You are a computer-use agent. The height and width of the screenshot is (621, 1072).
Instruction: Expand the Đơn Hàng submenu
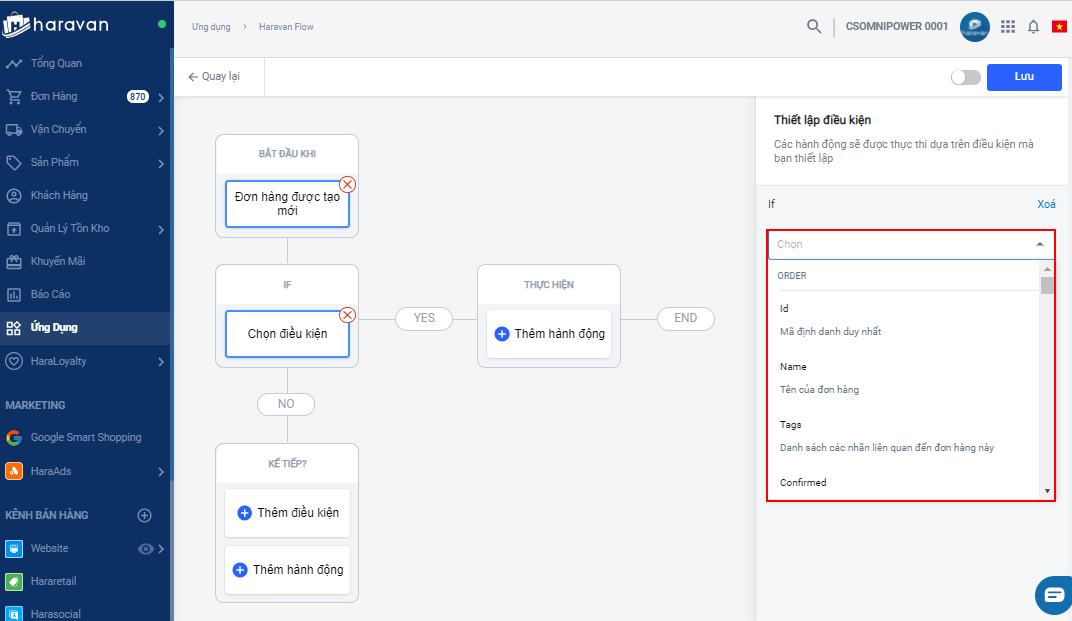[161, 97]
